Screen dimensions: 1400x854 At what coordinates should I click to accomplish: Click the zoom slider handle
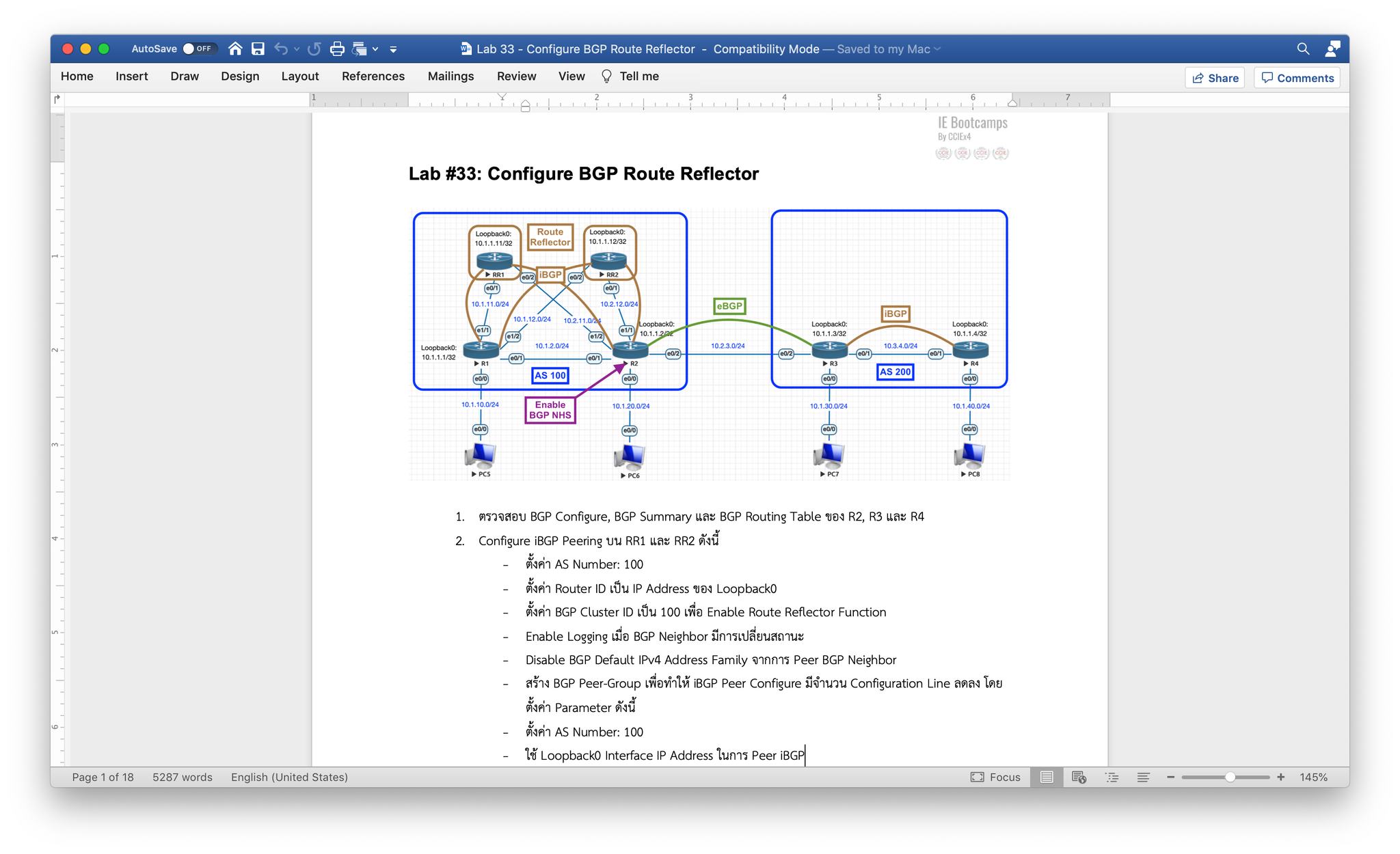1230,777
